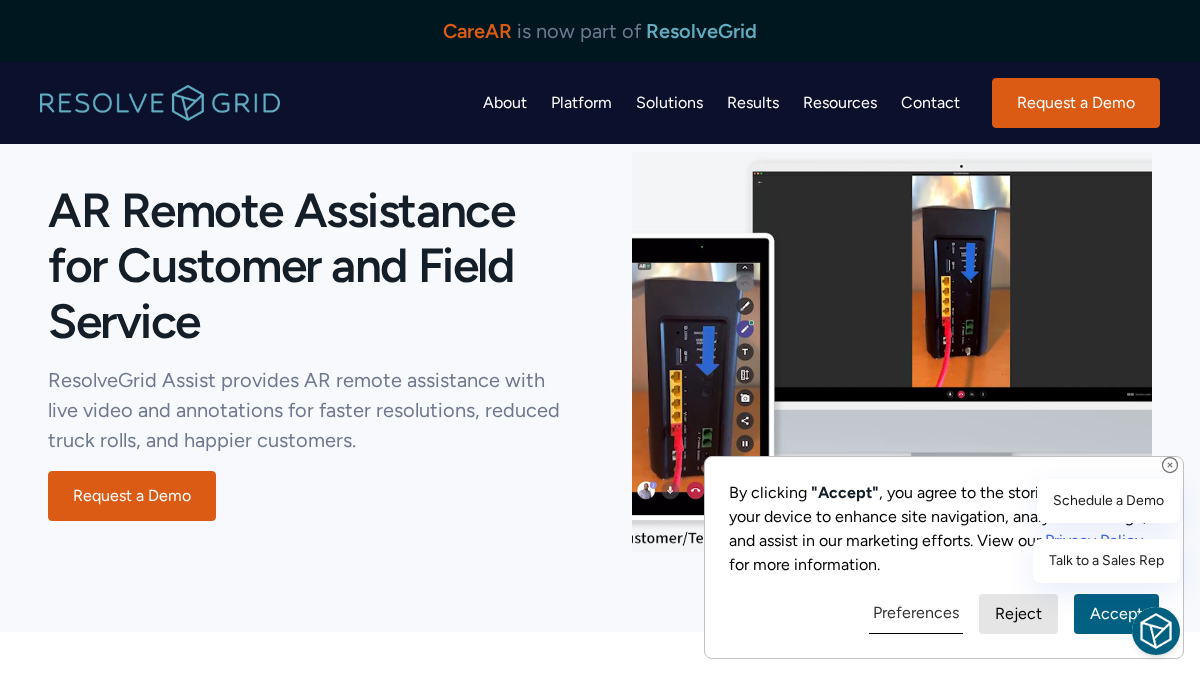The height and width of the screenshot is (675, 1200).
Task: Open the Resources menu
Action: pyautogui.click(x=840, y=103)
